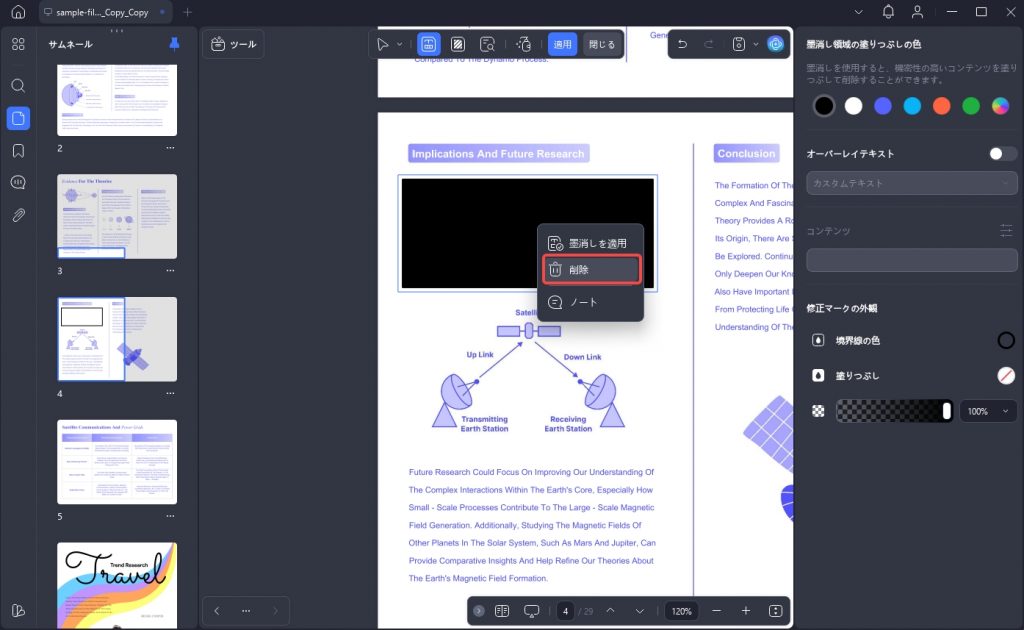Choose 削除 in context menu
Screen dimensions: 1024x630
click(591, 270)
